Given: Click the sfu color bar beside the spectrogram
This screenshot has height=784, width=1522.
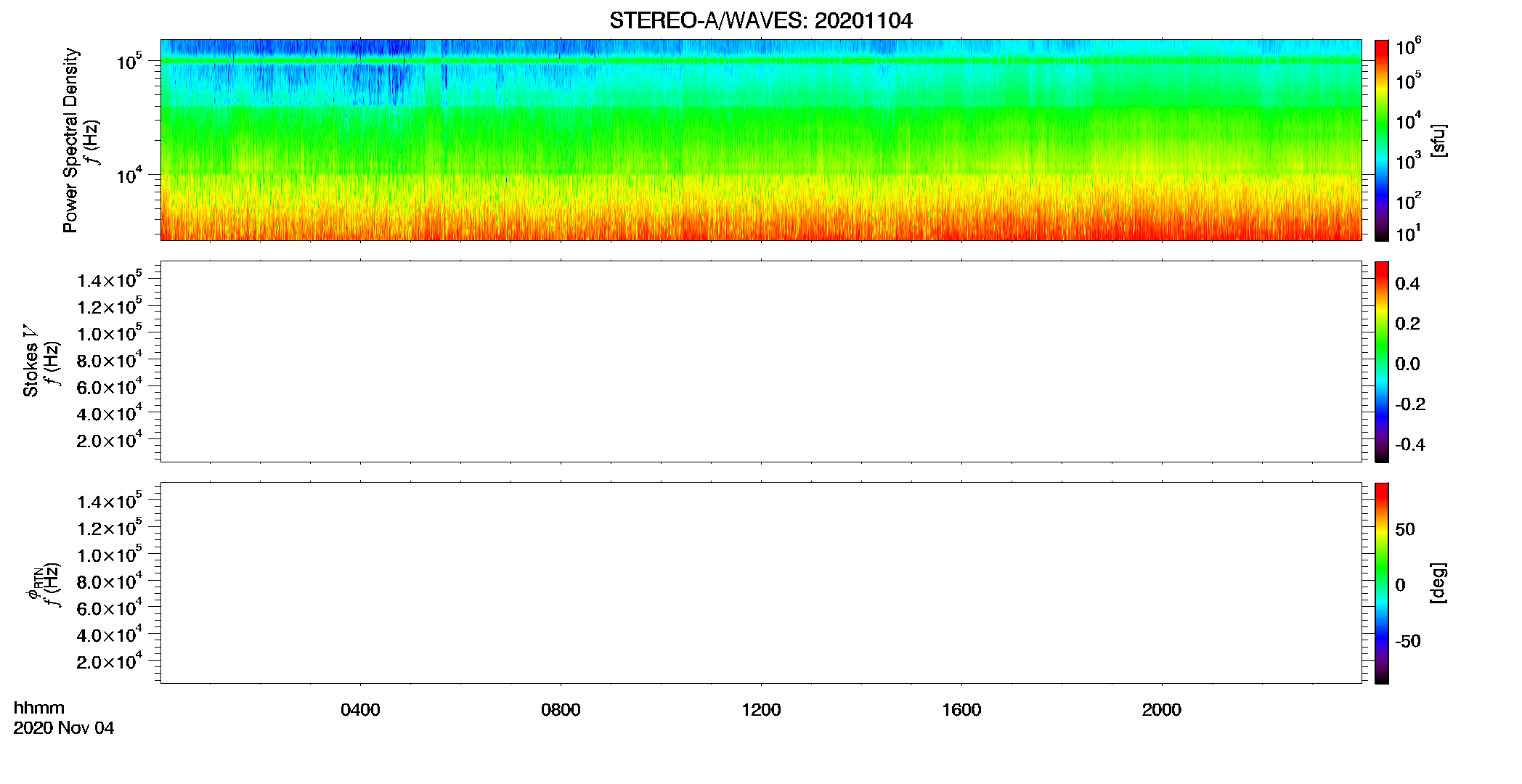Looking at the screenshot, I should point(1381,140).
